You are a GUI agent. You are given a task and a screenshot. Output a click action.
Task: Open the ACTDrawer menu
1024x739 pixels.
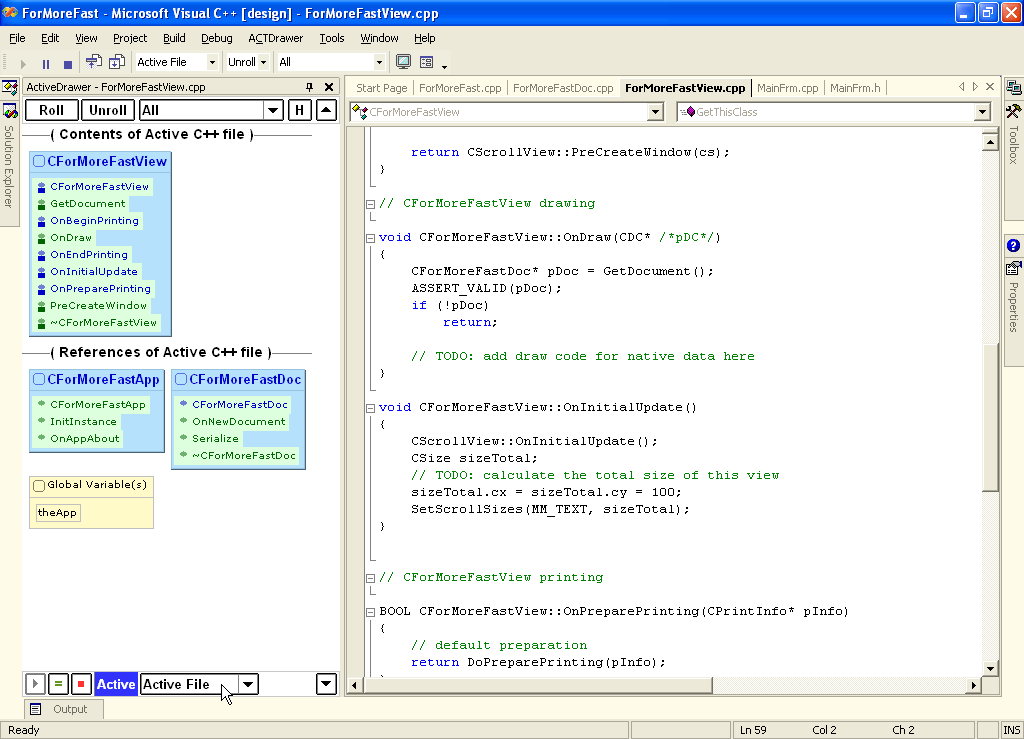pos(276,39)
